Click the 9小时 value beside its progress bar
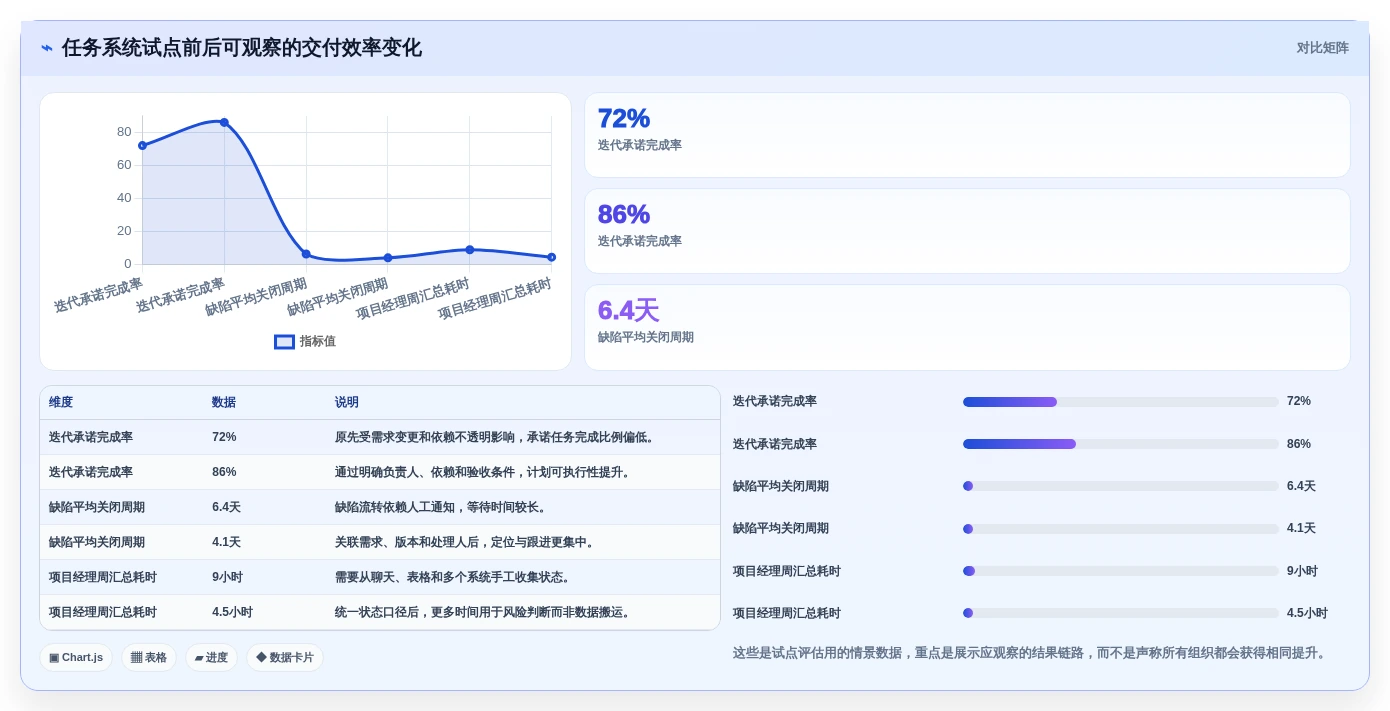 tap(1302, 571)
